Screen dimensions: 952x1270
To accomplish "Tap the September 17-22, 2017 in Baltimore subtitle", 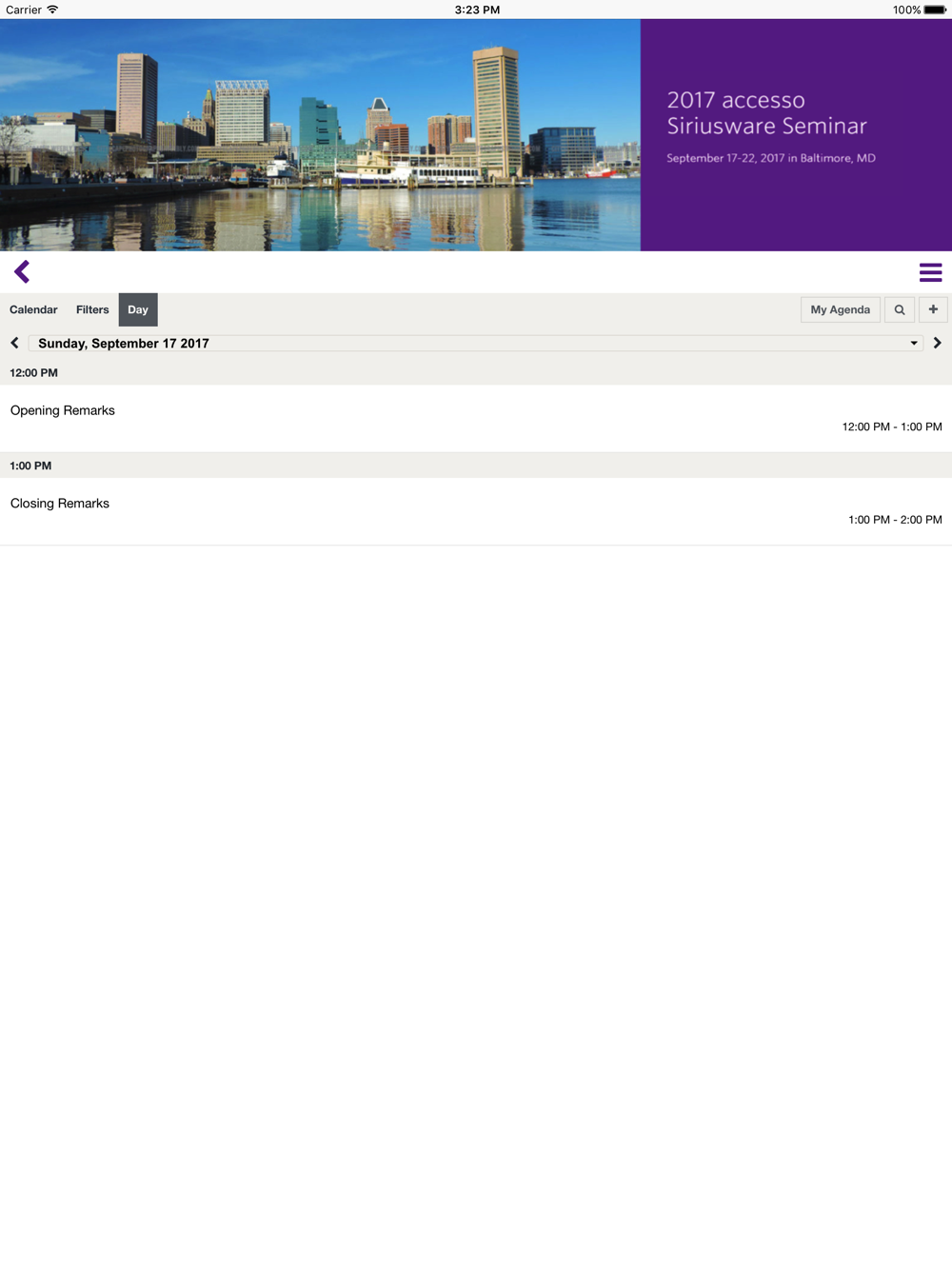I will point(771,158).
